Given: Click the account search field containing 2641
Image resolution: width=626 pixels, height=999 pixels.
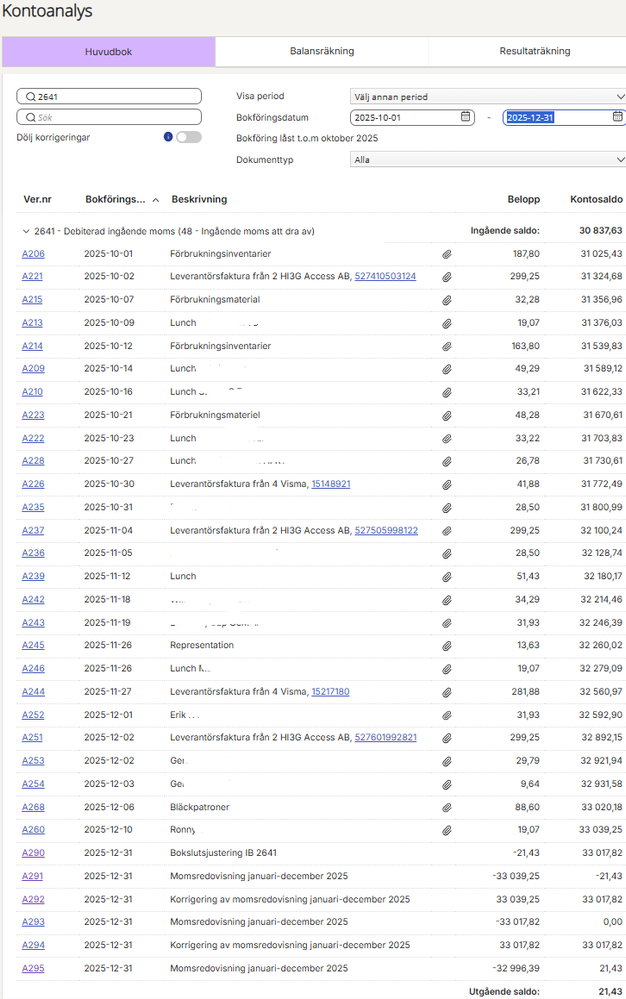Looking at the screenshot, I should [x=109, y=96].
